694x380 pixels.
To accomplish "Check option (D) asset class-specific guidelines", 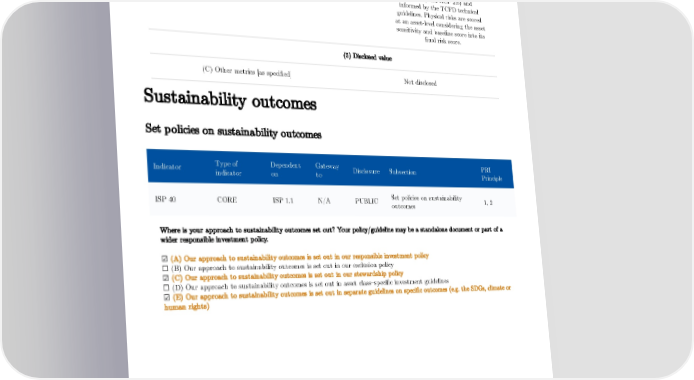I will click(166, 288).
